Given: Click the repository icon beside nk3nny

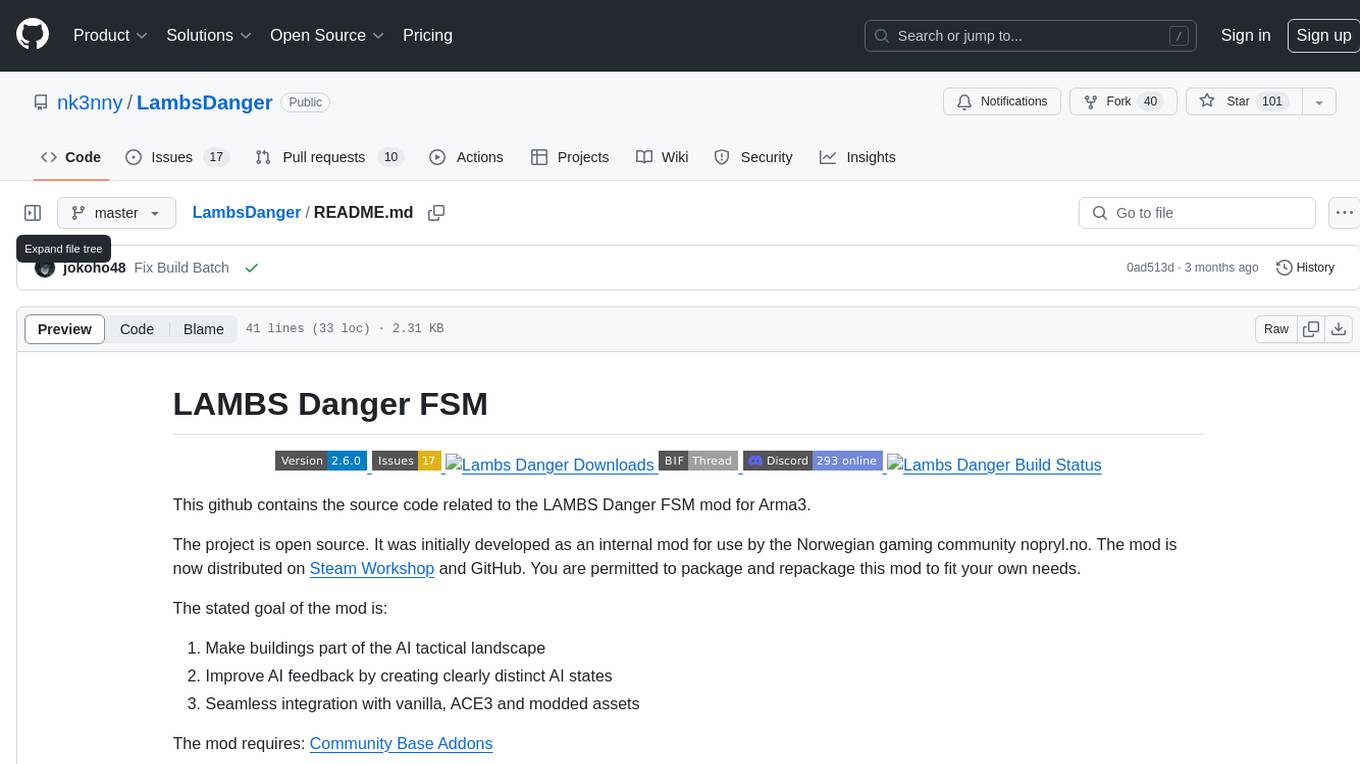Looking at the screenshot, I should pyautogui.click(x=41, y=102).
